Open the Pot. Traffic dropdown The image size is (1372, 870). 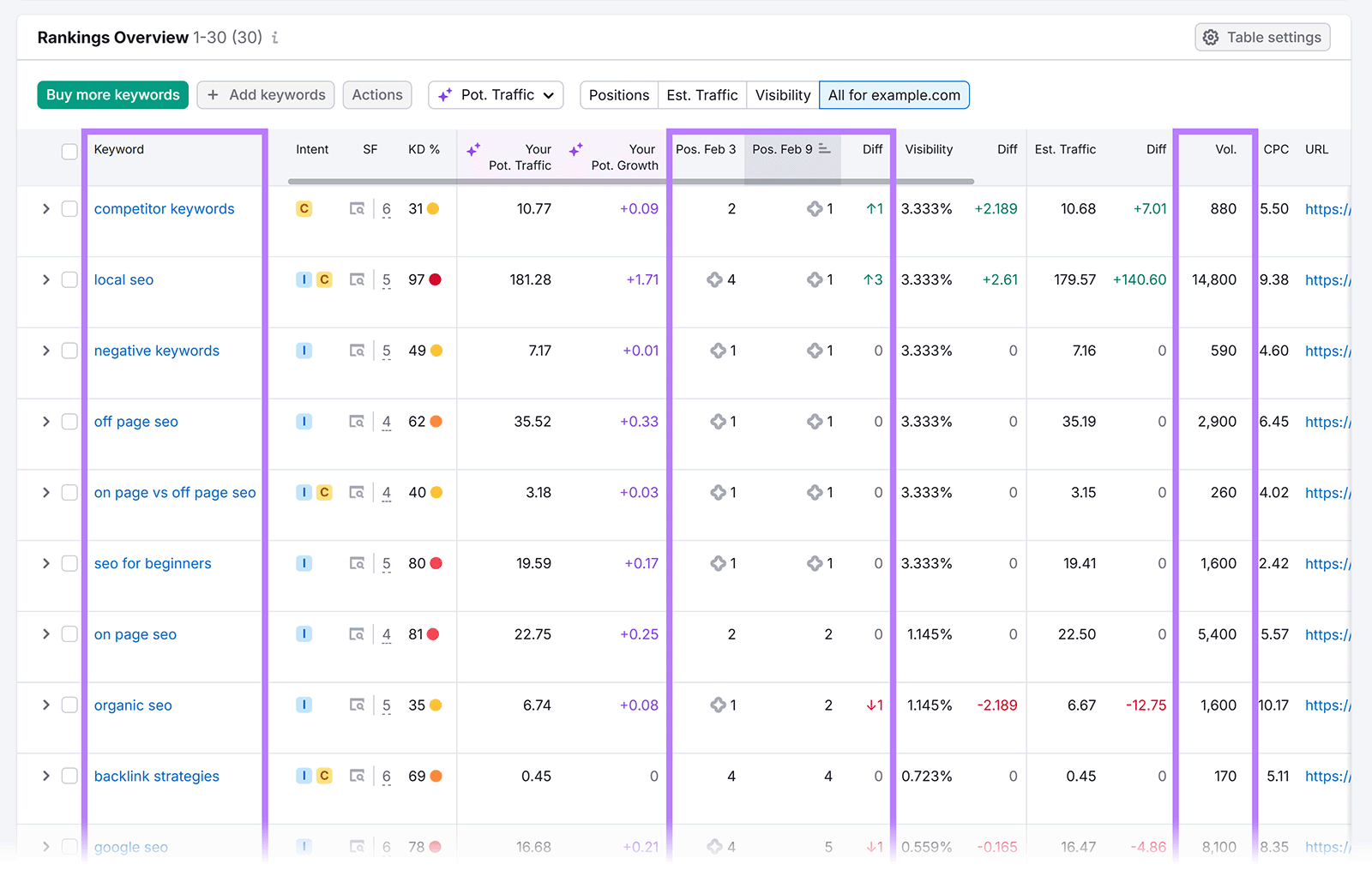(549, 95)
